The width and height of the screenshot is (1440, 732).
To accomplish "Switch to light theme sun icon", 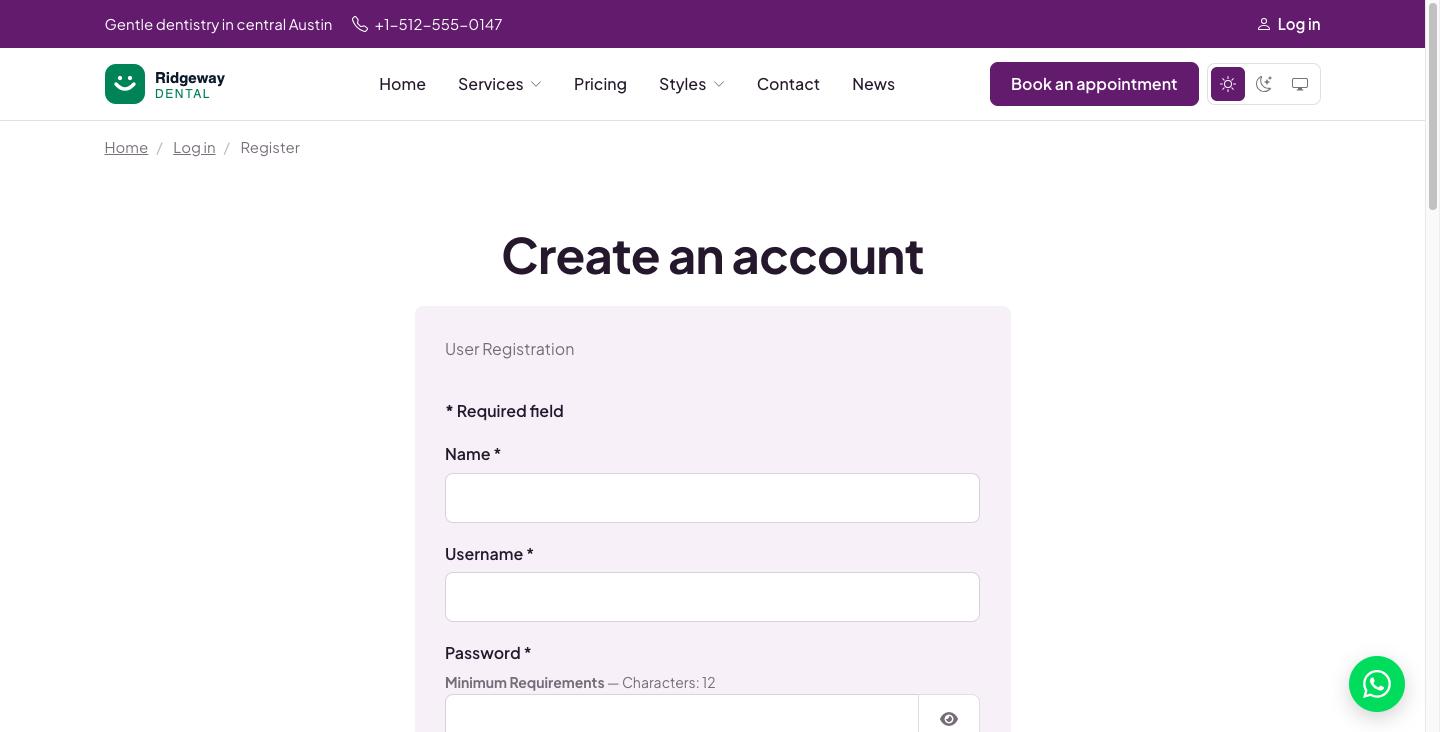I will 1228,84.
